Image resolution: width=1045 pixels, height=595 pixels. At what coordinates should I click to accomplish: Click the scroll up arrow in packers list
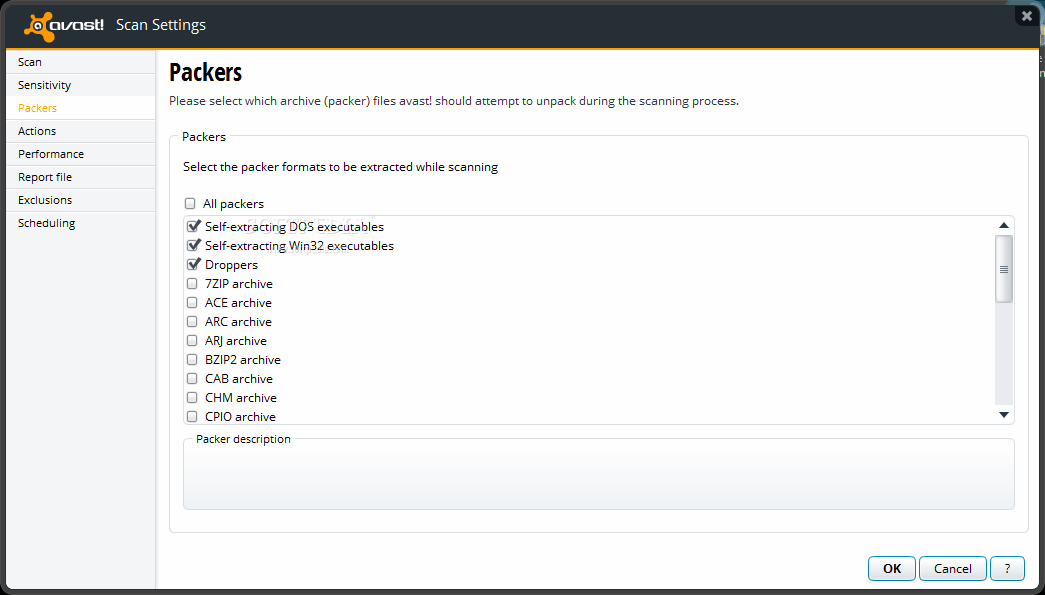point(1004,226)
